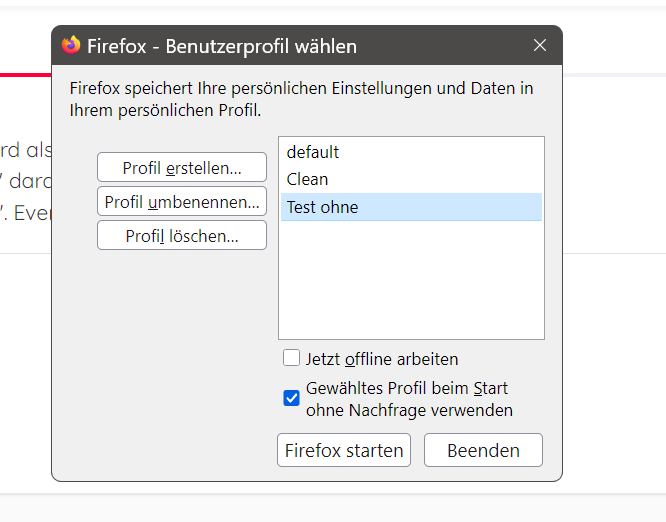
Task: Enable Jetzt offline arbeiten checkbox
Action: tap(291, 358)
